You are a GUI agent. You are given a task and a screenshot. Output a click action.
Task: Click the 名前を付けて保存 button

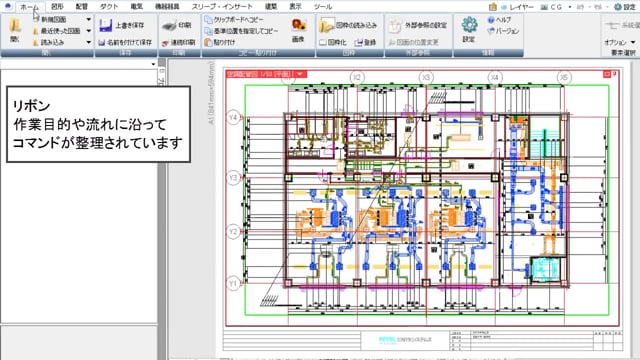125,42
